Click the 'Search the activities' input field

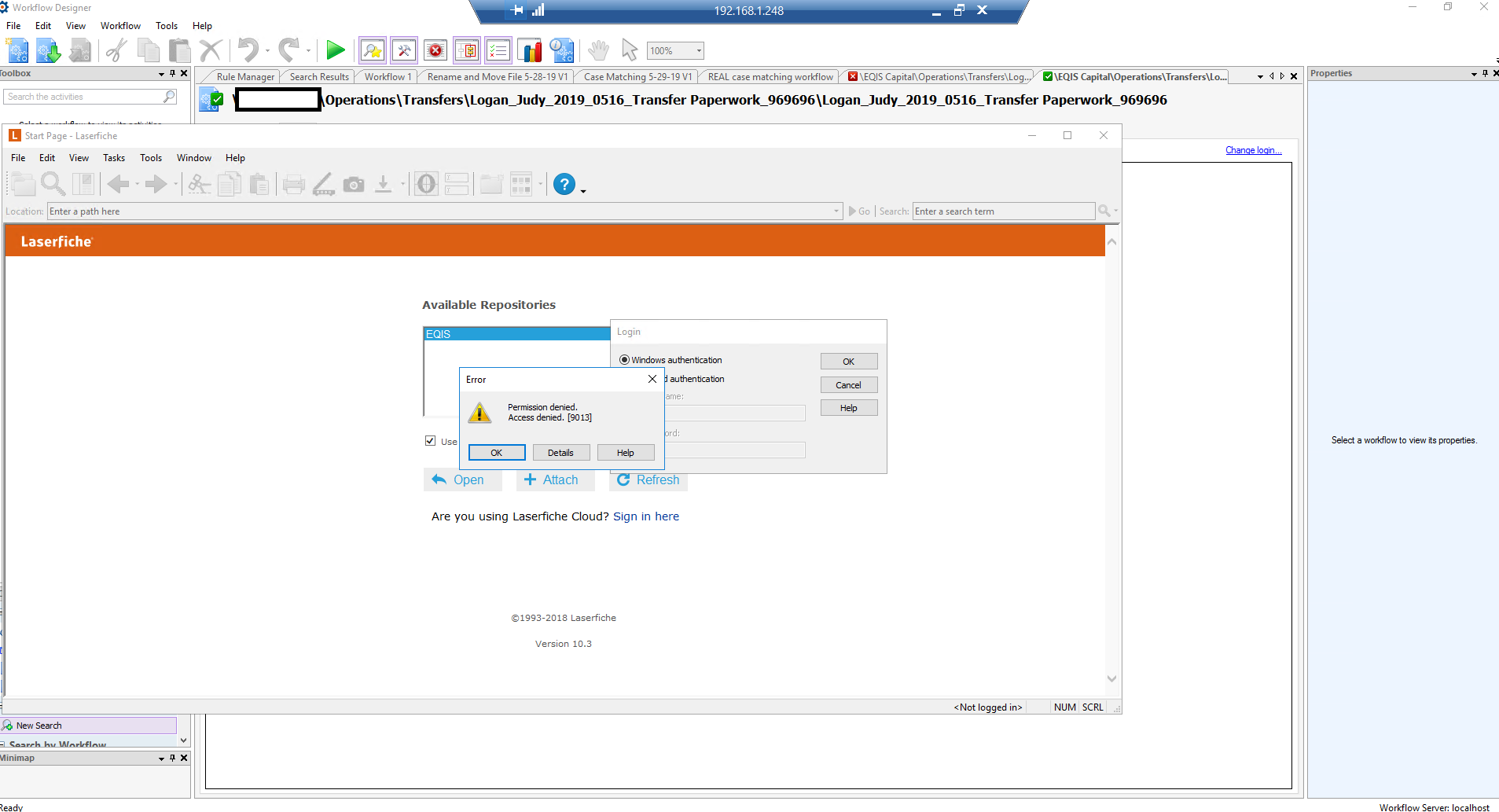tap(83, 97)
